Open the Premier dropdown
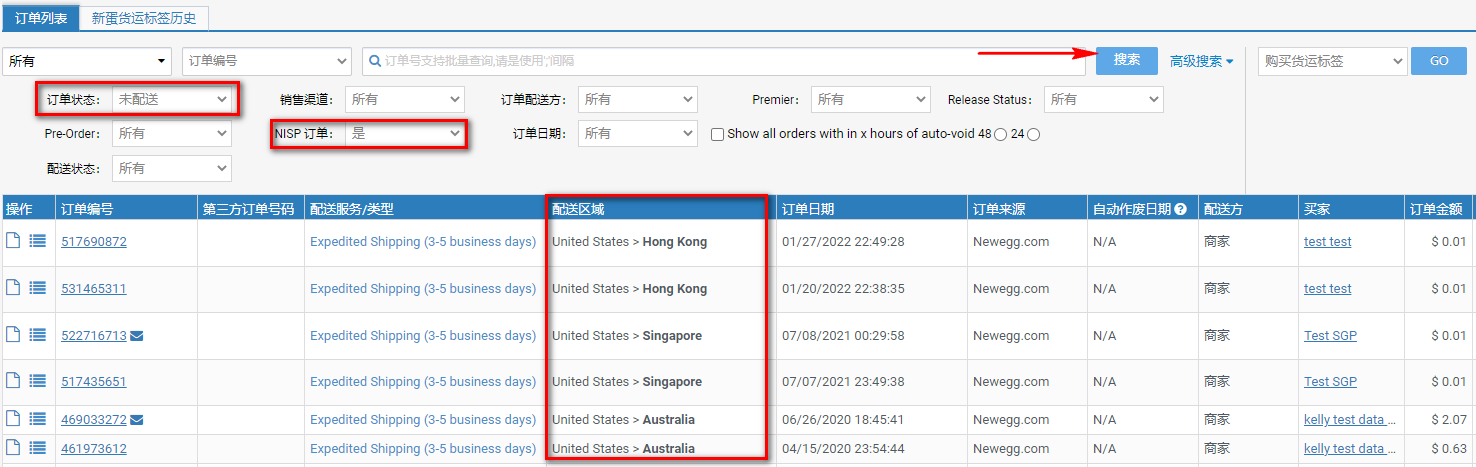Viewport: 1476px width, 467px height. [870, 100]
